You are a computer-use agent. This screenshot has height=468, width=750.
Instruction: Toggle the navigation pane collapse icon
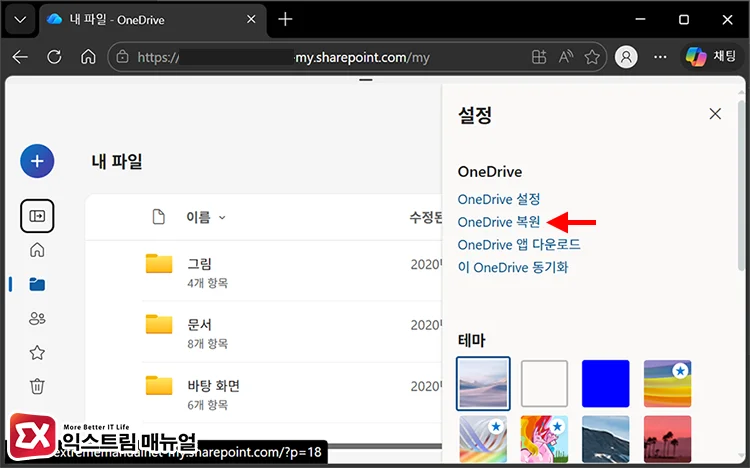37,216
